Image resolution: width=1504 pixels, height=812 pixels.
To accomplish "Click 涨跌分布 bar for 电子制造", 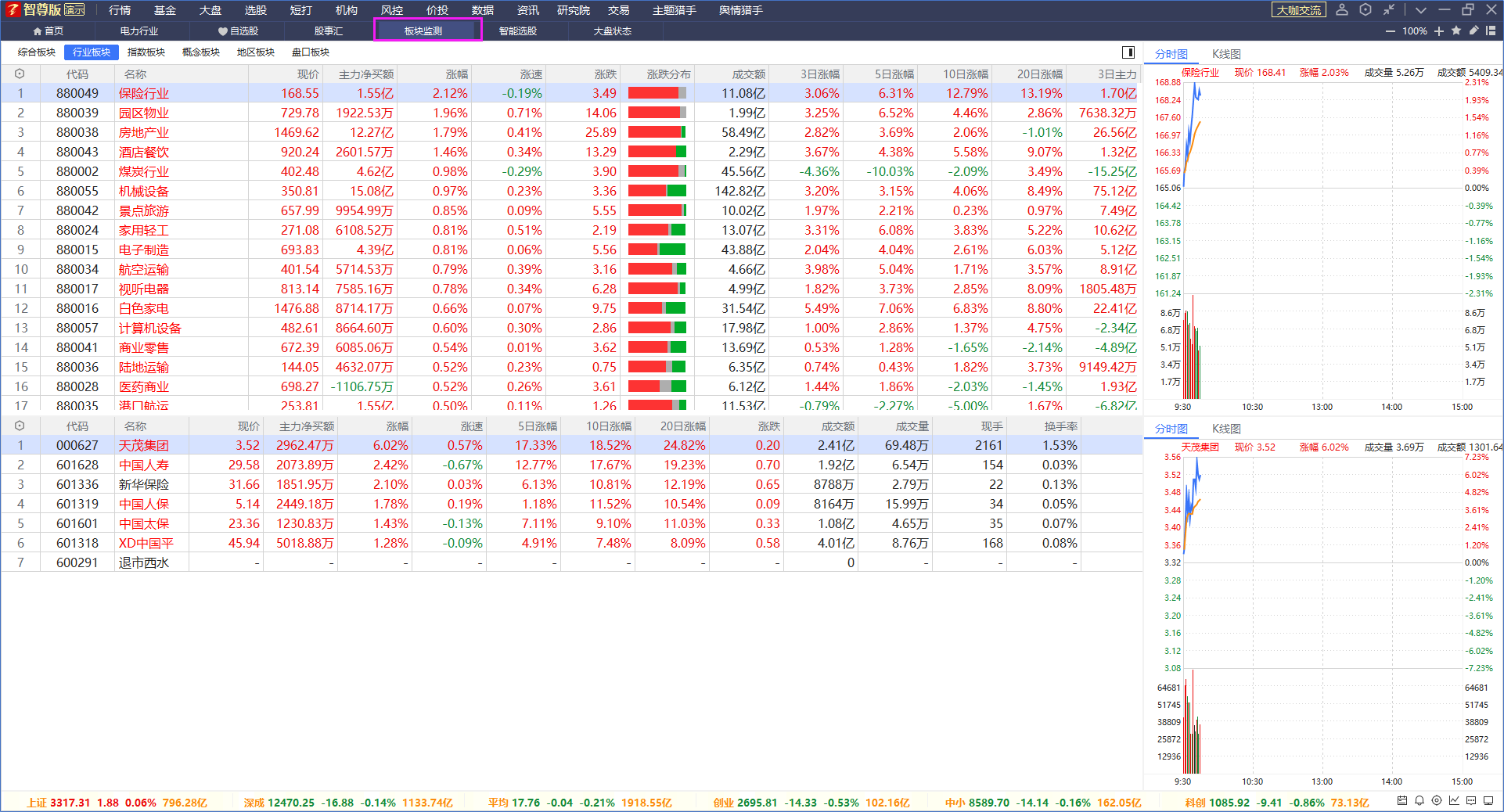I will tap(657, 250).
